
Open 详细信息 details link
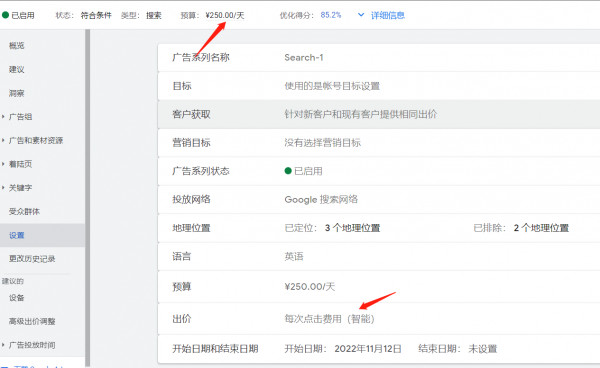click(x=388, y=15)
